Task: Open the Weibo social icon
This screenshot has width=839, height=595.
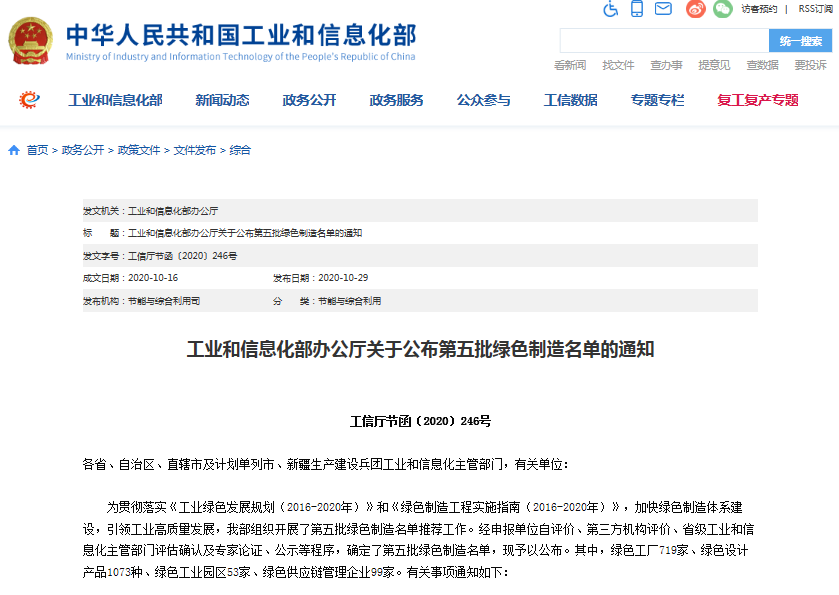Action: (696, 9)
